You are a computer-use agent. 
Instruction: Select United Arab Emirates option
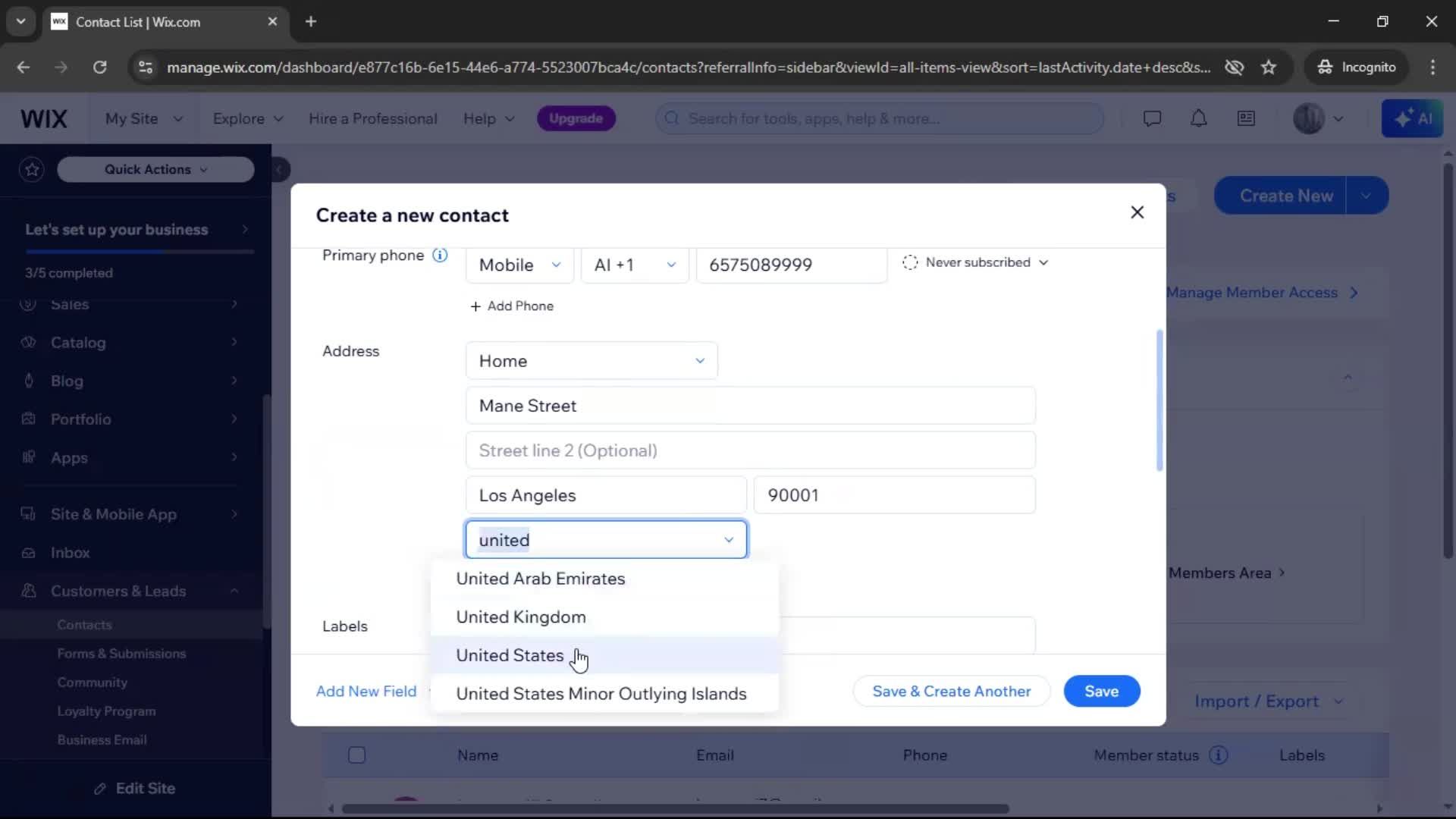(604, 579)
